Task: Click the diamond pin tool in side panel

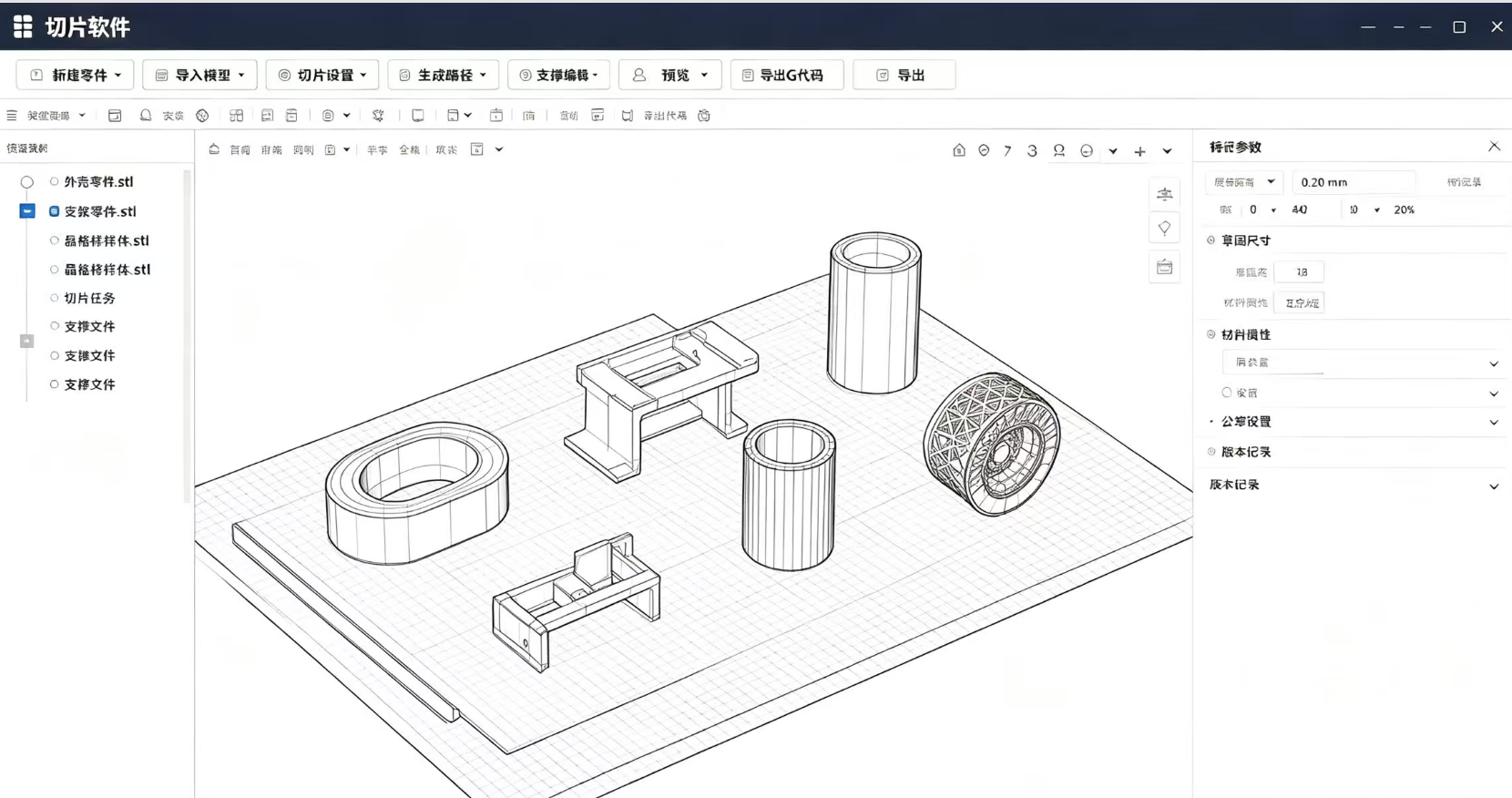Action: click(1164, 229)
